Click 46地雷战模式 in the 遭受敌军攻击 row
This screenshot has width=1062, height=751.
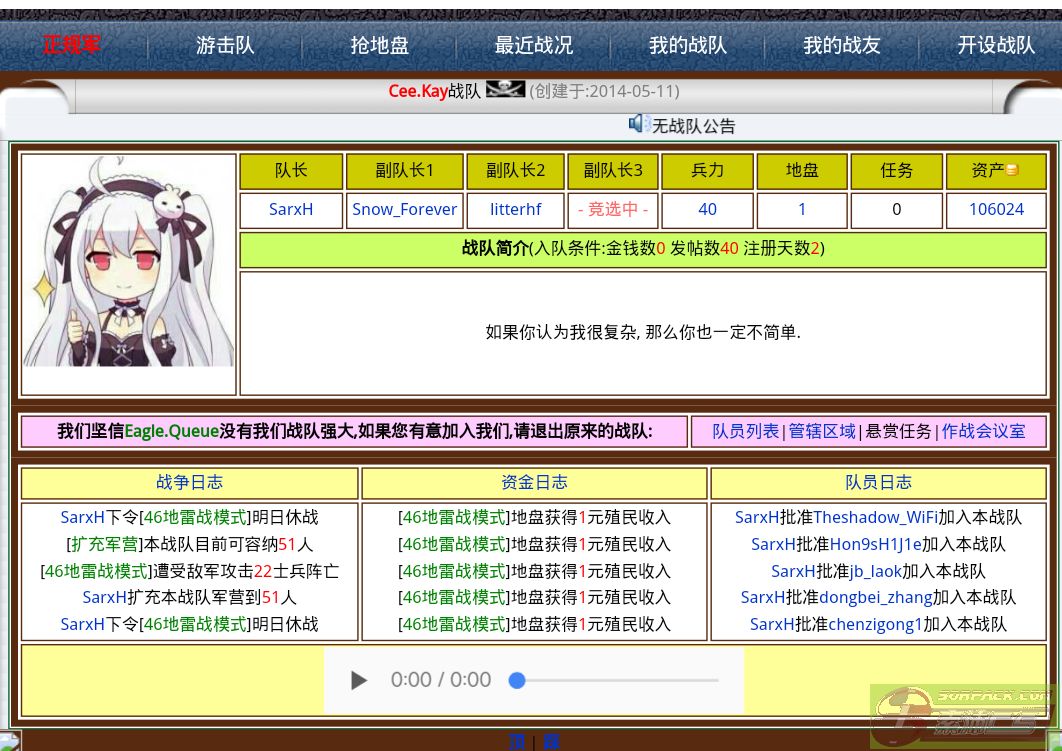click(96, 572)
